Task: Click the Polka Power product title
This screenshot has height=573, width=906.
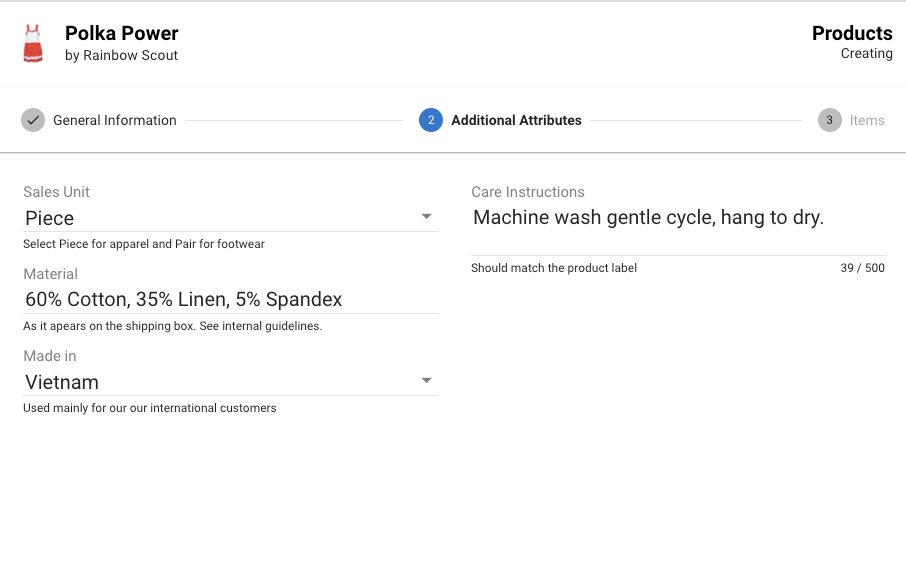Action: pos(121,34)
